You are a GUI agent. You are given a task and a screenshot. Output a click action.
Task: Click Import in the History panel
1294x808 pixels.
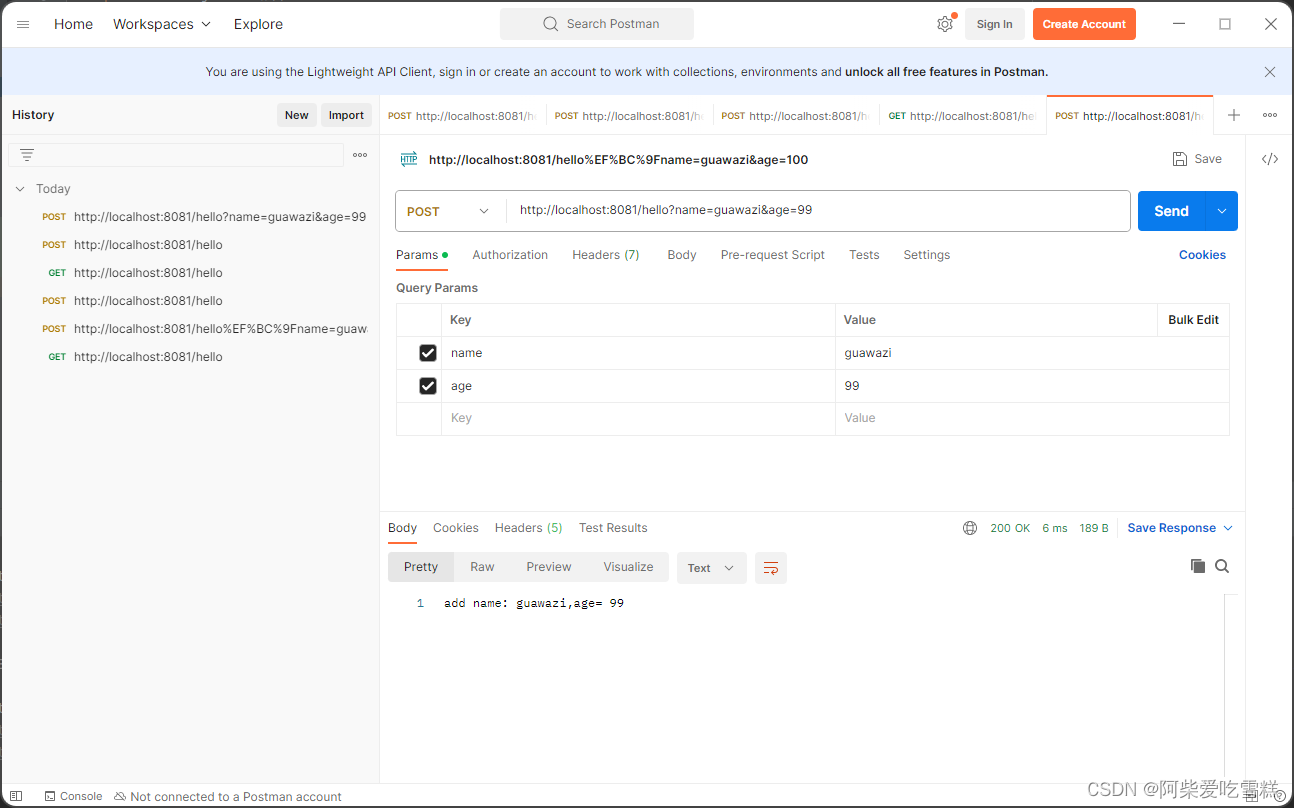(x=346, y=114)
